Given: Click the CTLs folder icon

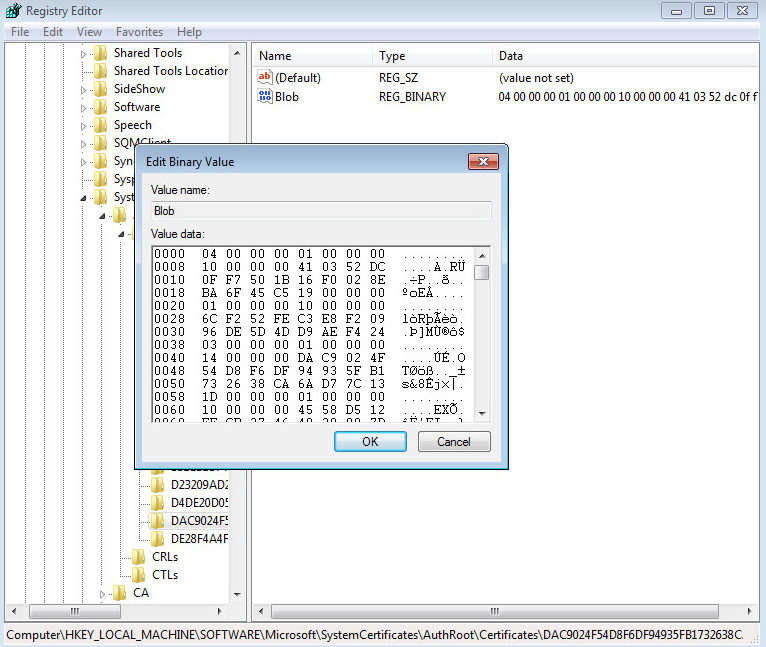Looking at the screenshot, I should coord(139,575).
